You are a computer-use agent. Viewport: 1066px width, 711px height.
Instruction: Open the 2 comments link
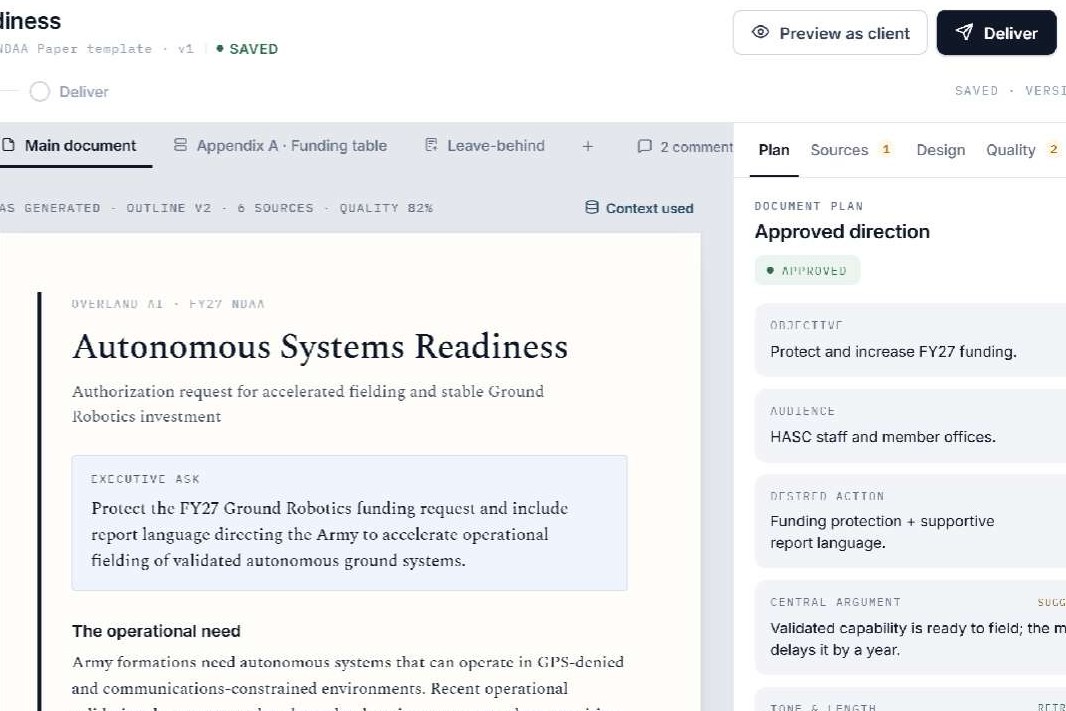coord(685,147)
